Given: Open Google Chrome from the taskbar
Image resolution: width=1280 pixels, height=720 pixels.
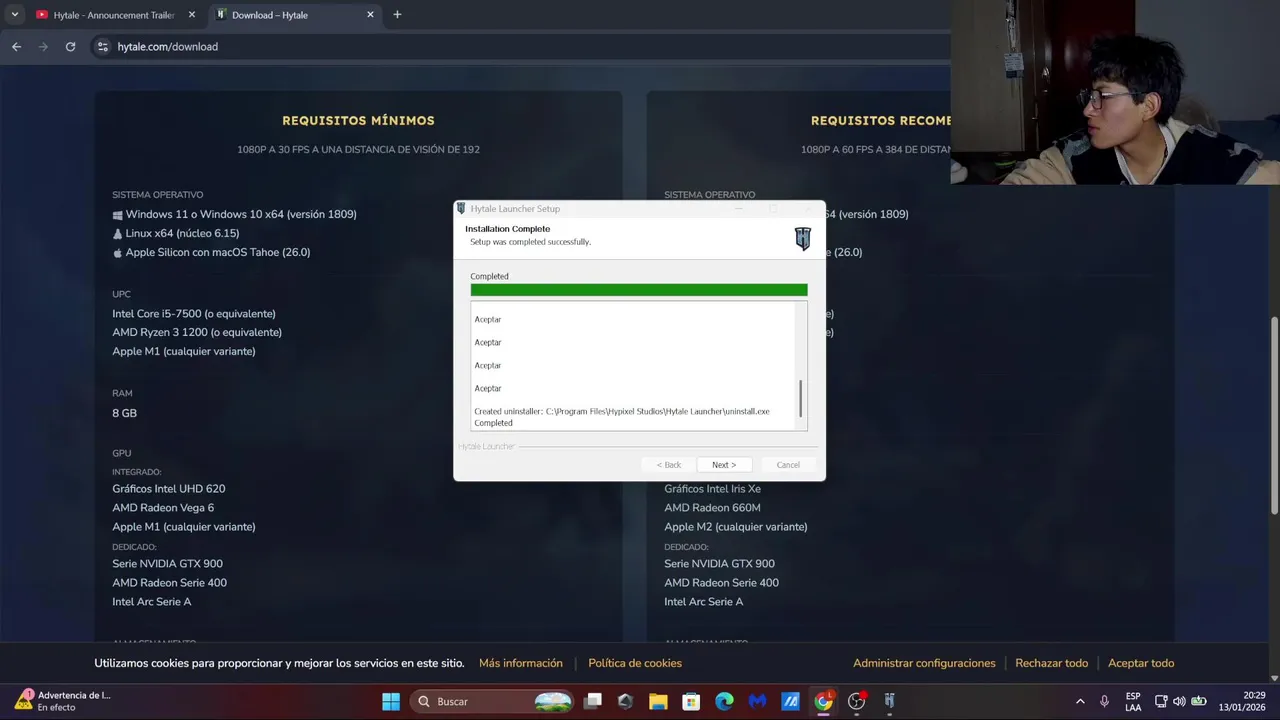Looking at the screenshot, I should coord(823,701).
